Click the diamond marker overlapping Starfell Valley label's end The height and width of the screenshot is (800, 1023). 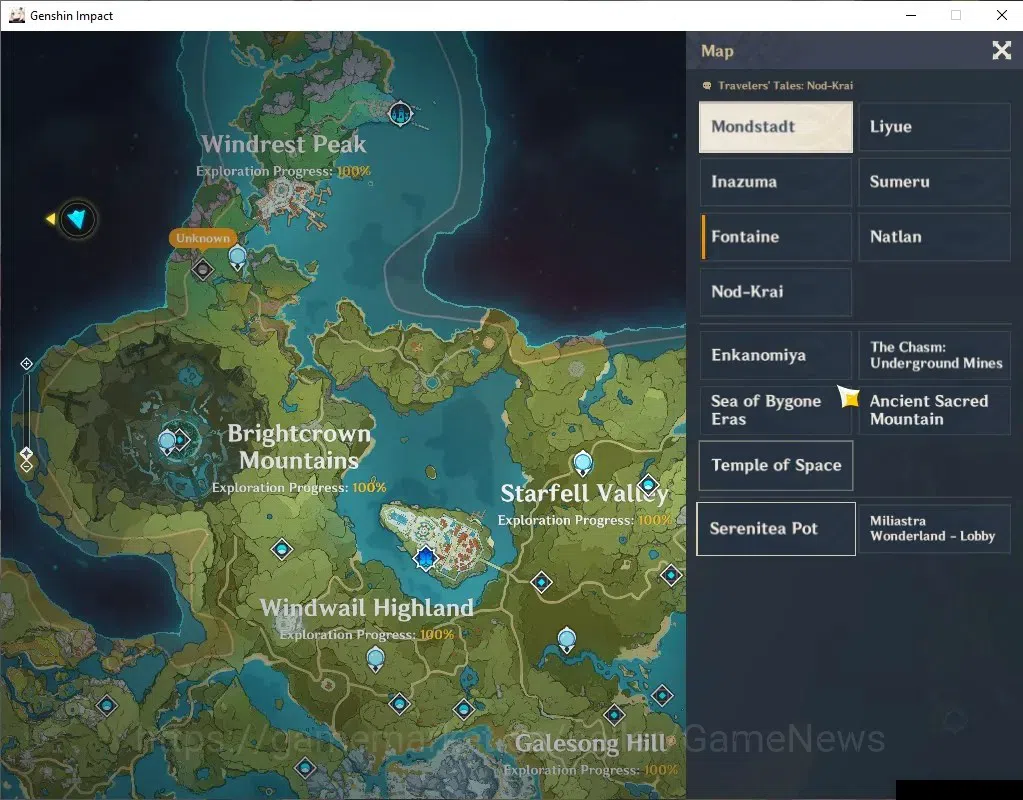[x=649, y=484]
